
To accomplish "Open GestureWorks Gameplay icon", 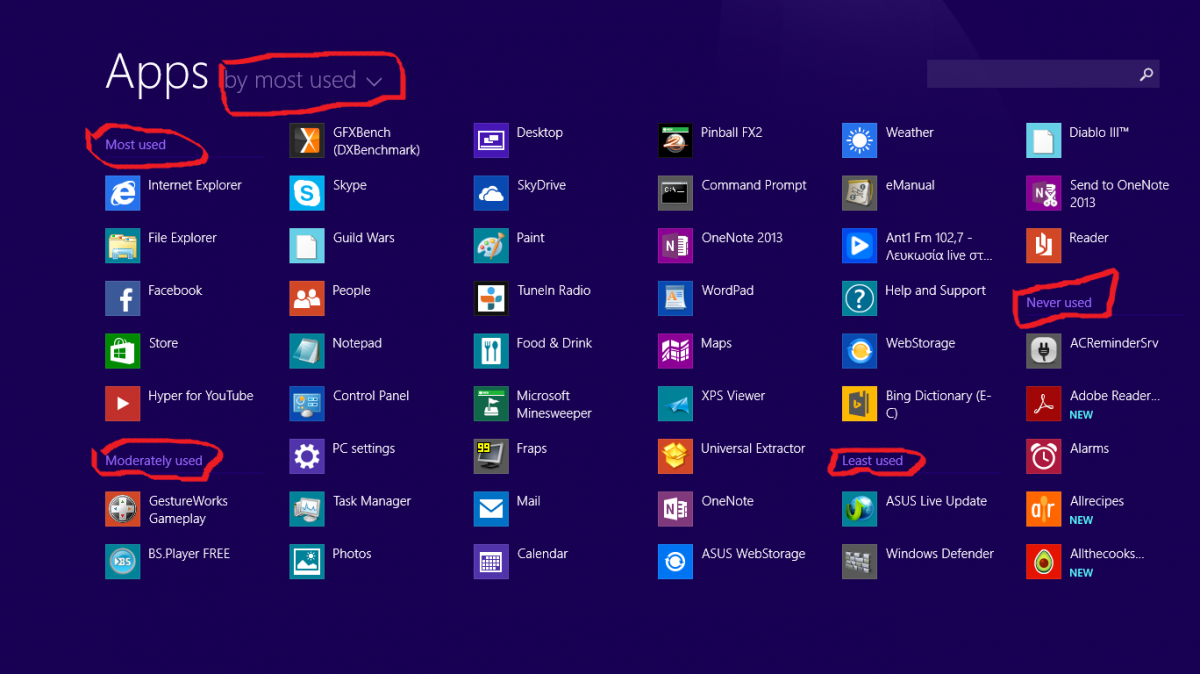I will (122, 509).
